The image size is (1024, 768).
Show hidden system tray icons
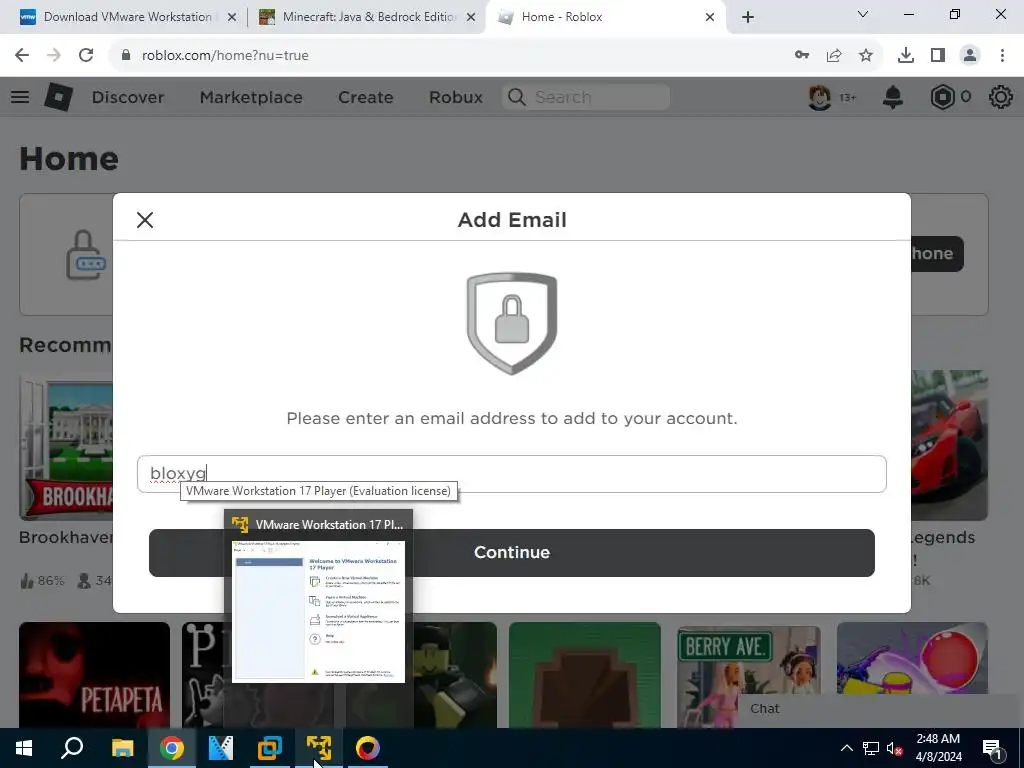846,748
